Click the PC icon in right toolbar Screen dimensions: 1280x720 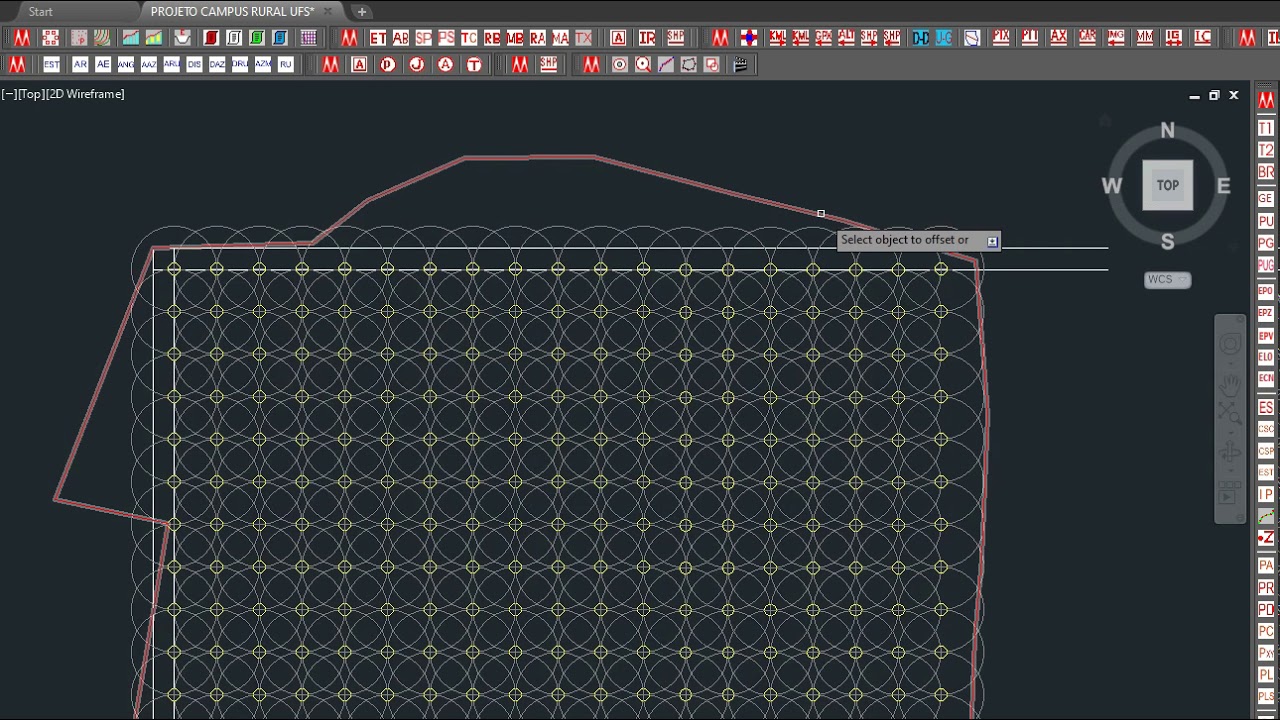[1266, 632]
